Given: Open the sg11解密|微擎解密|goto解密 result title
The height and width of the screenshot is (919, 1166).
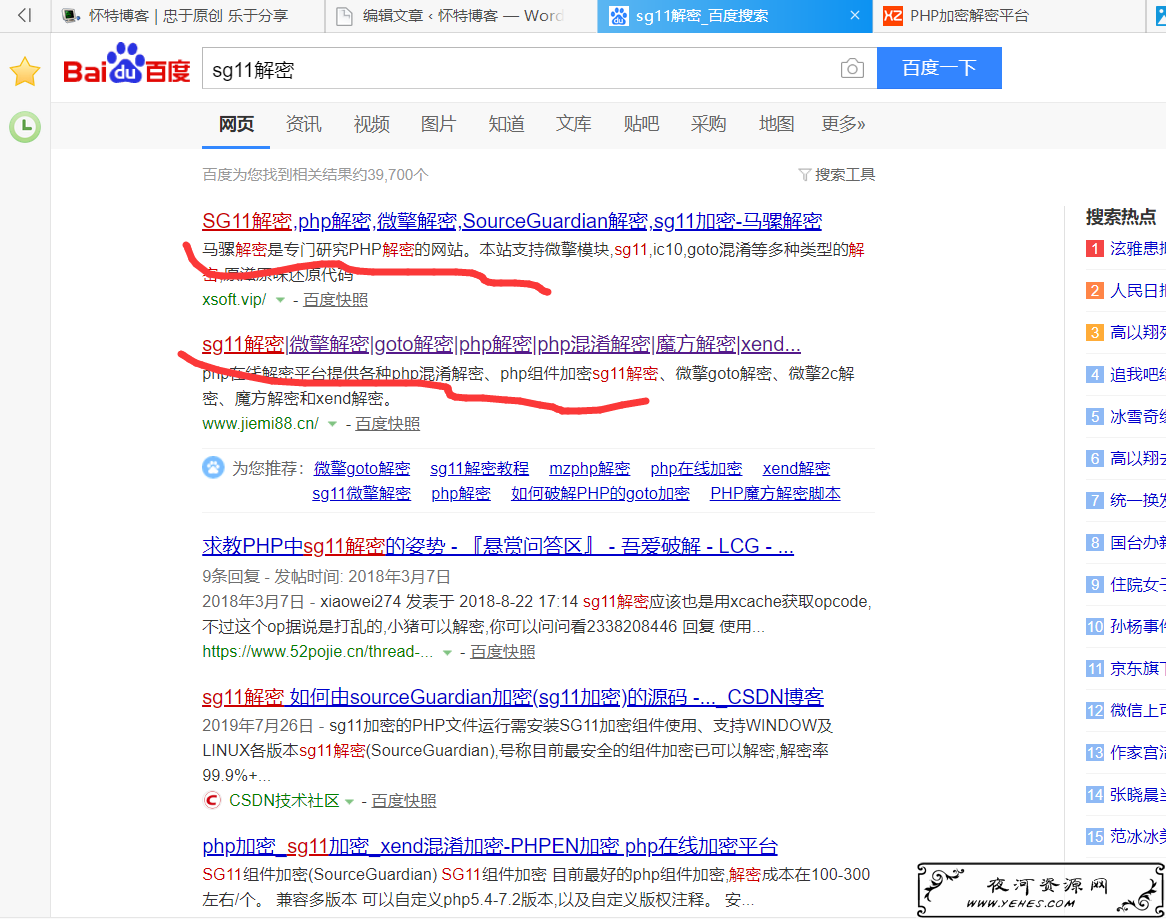Looking at the screenshot, I should point(501,344).
